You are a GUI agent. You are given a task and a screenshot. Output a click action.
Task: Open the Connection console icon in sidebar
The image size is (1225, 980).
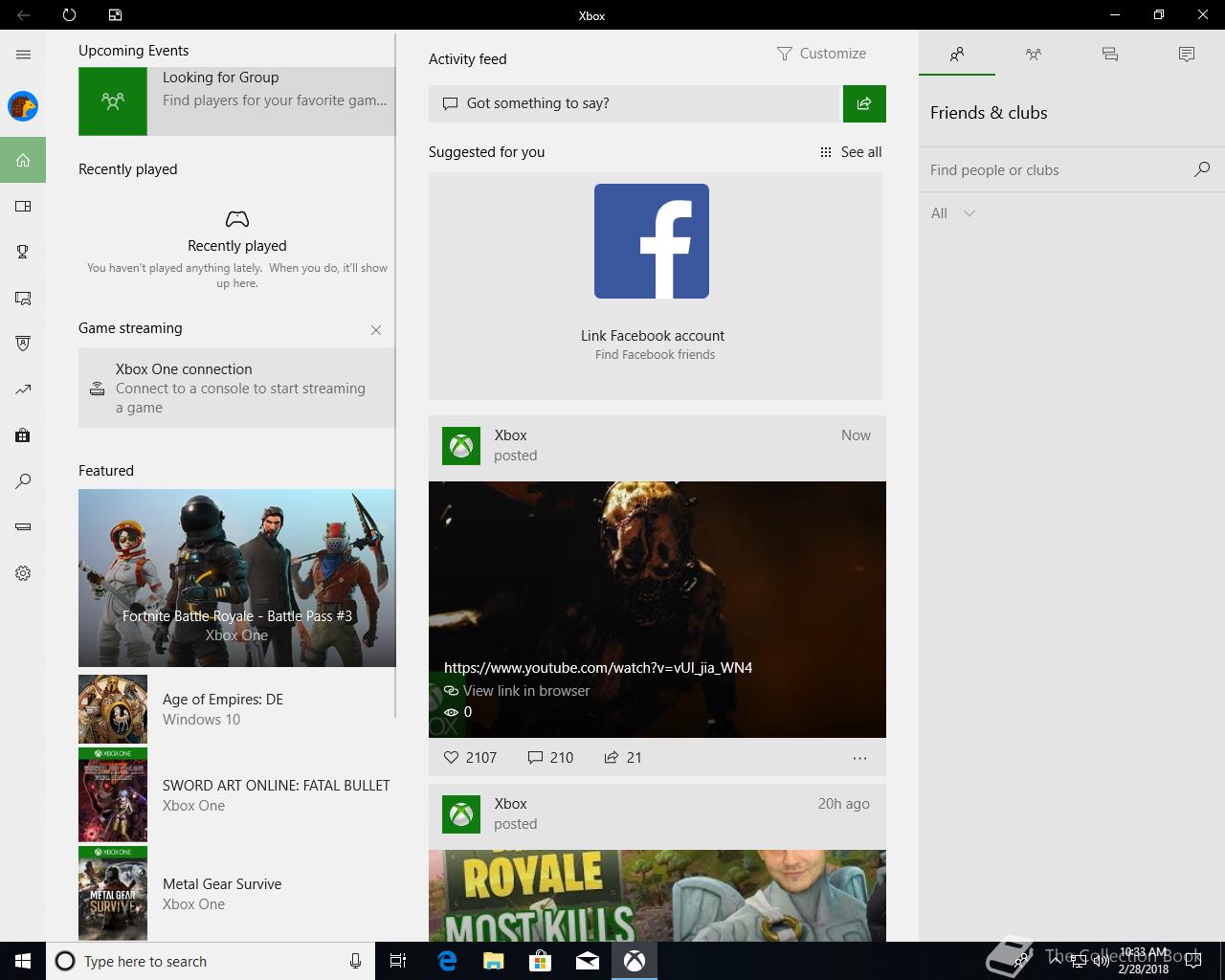(x=23, y=526)
